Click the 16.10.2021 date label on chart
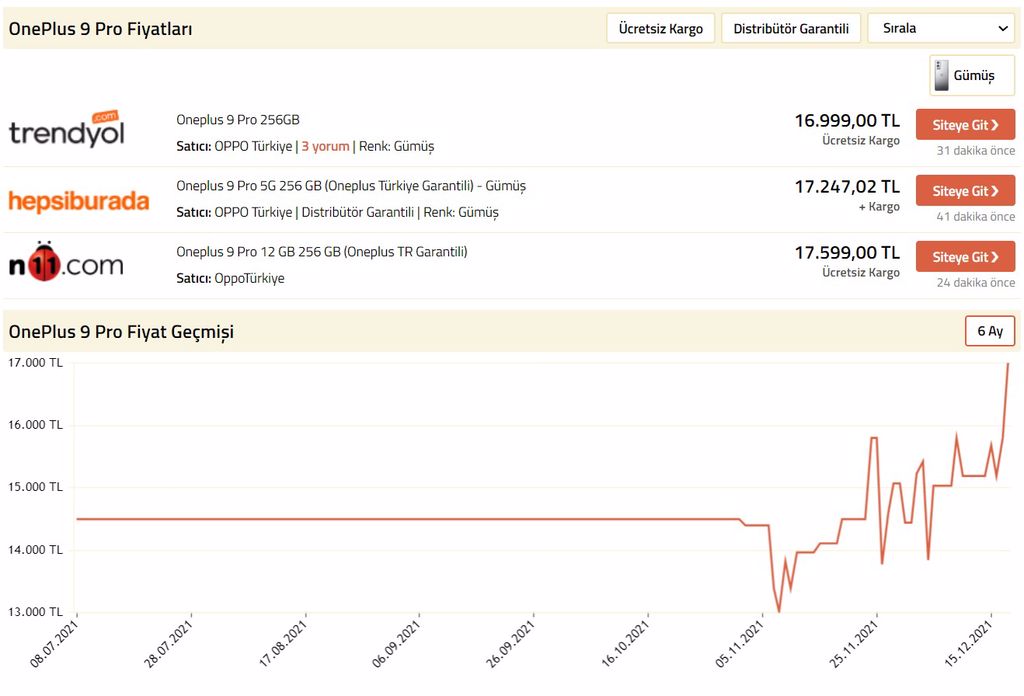The image size is (1024, 696). coord(624,644)
